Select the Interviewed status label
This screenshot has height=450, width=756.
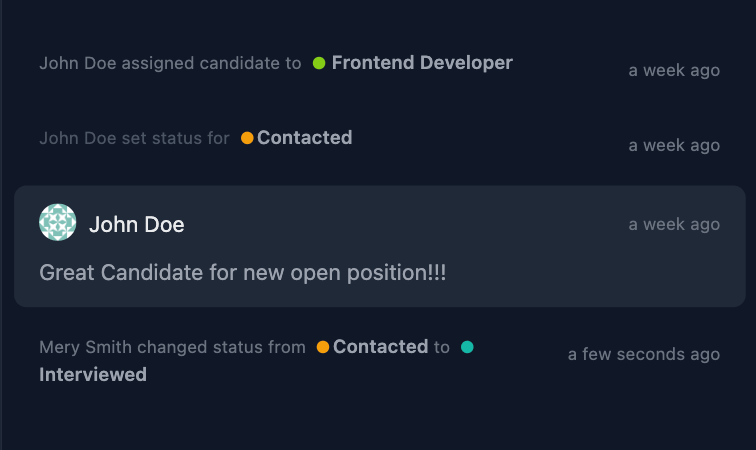click(x=93, y=375)
